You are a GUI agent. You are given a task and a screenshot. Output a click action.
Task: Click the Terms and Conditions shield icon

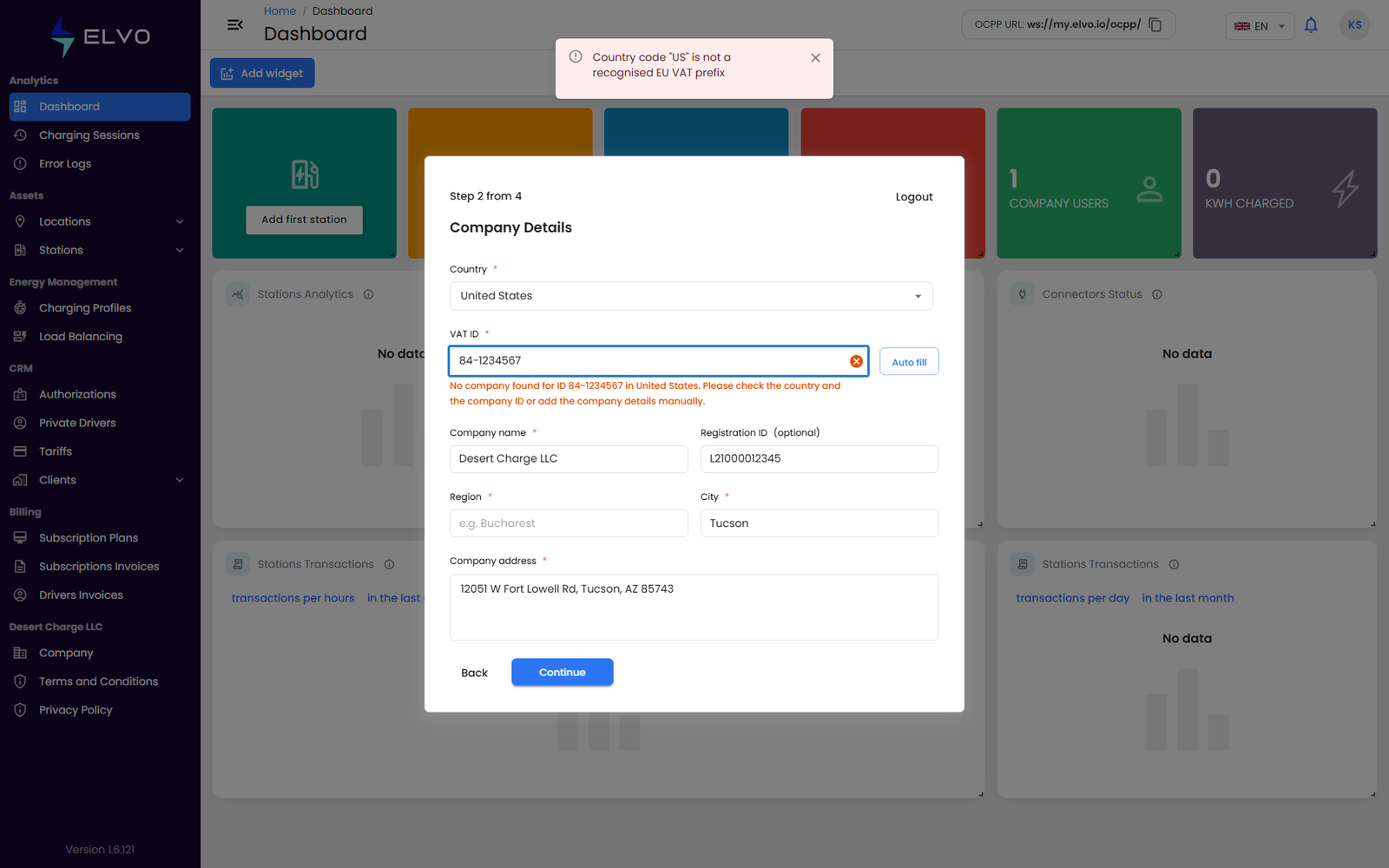point(20,681)
